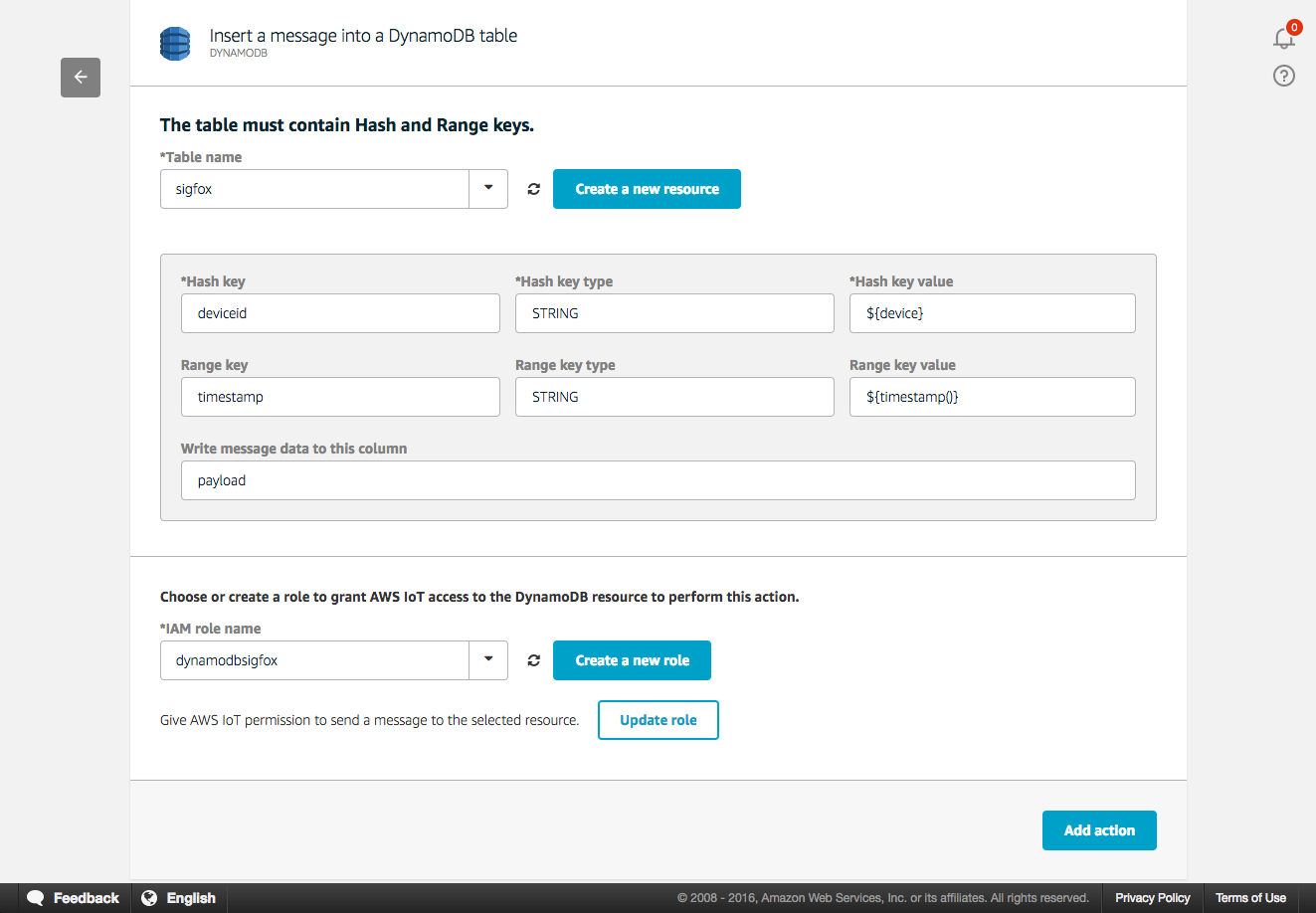
Task: Click the Feedback link in footer
Action: tap(86, 898)
